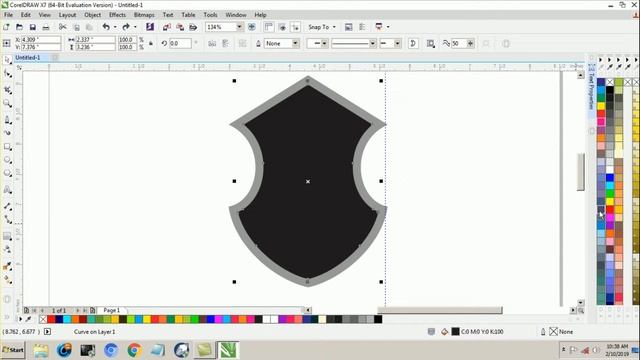Select the Page 1 tab
The width and height of the screenshot is (640, 360).
click(111, 310)
